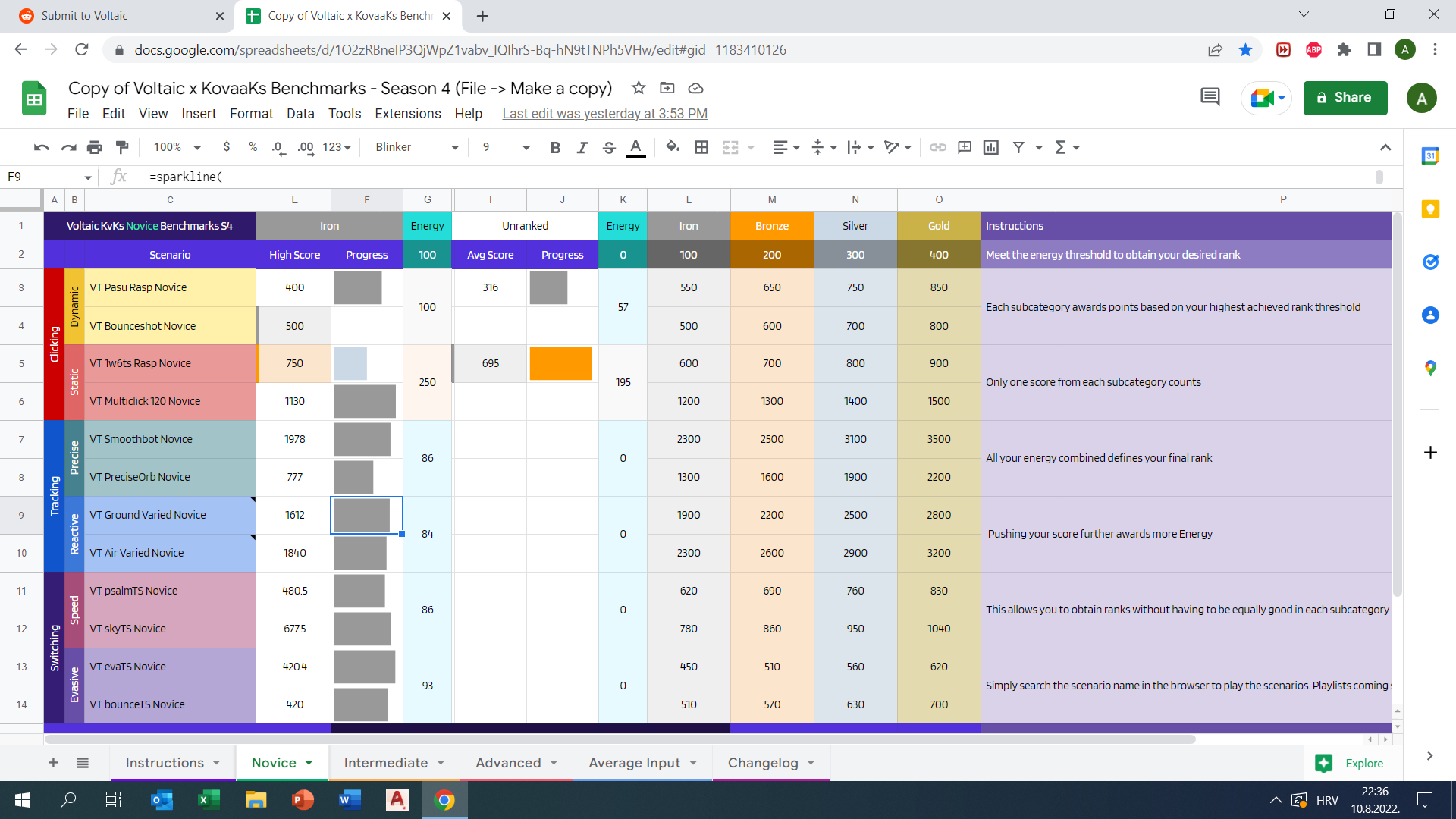Format as currency with dollar icon
1456x819 pixels.
[x=226, y=147]
